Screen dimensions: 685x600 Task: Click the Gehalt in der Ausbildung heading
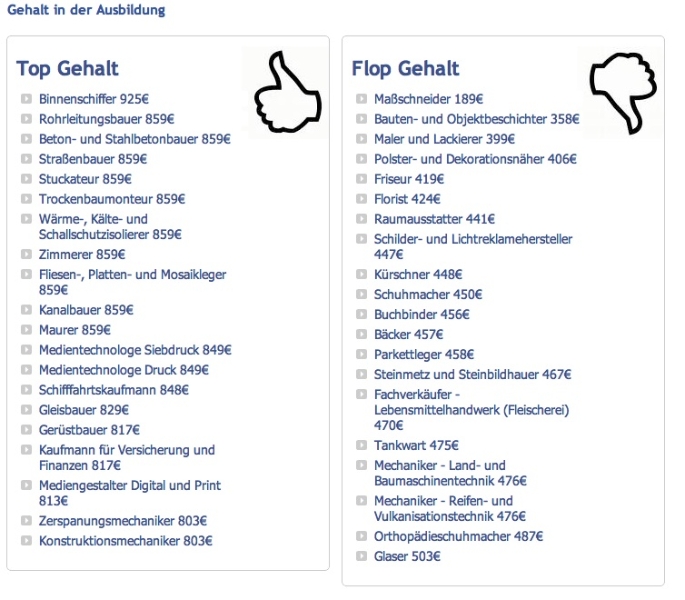[x=86, y=10]
